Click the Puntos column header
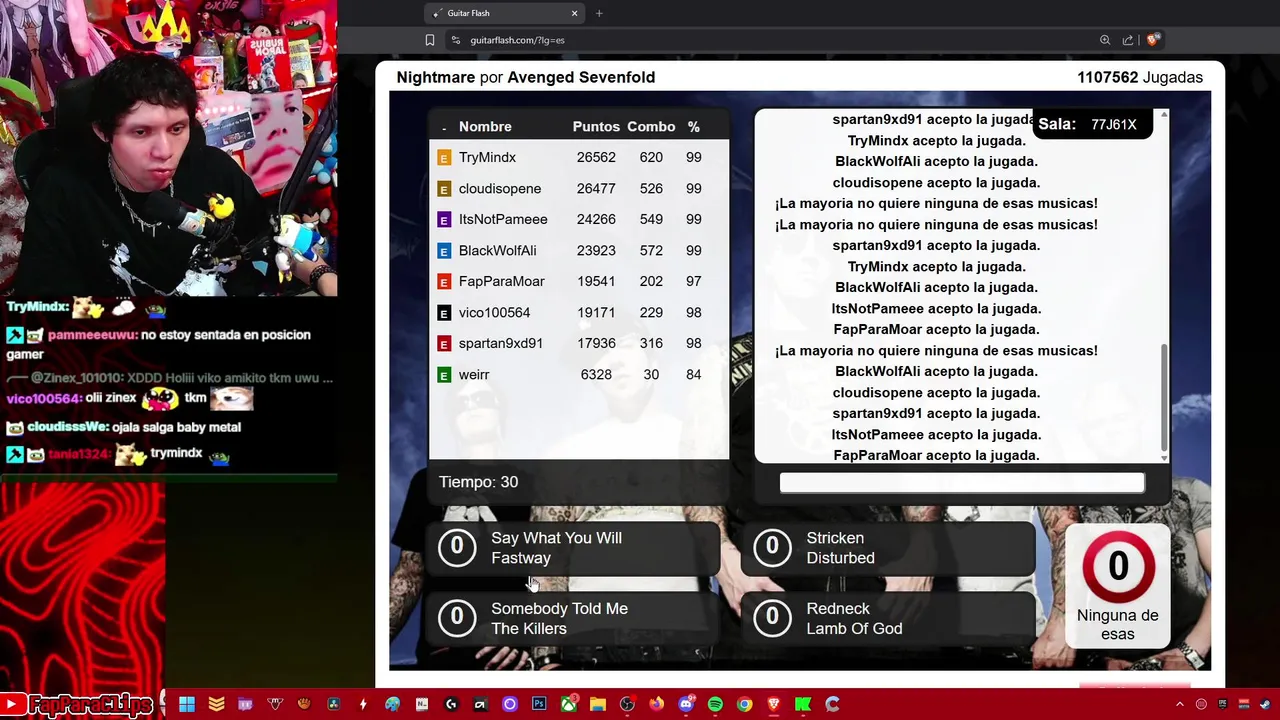 click(x=596, y=127)
